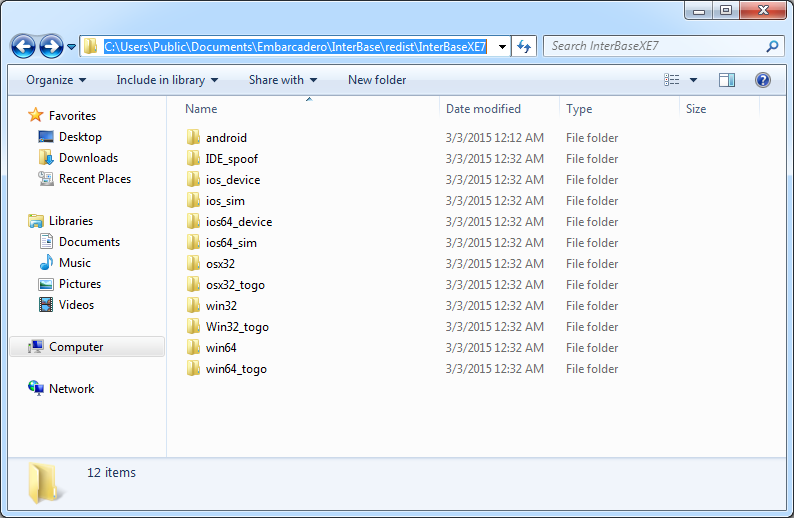Open the Organize dropdown menu

tap(56, 80)
